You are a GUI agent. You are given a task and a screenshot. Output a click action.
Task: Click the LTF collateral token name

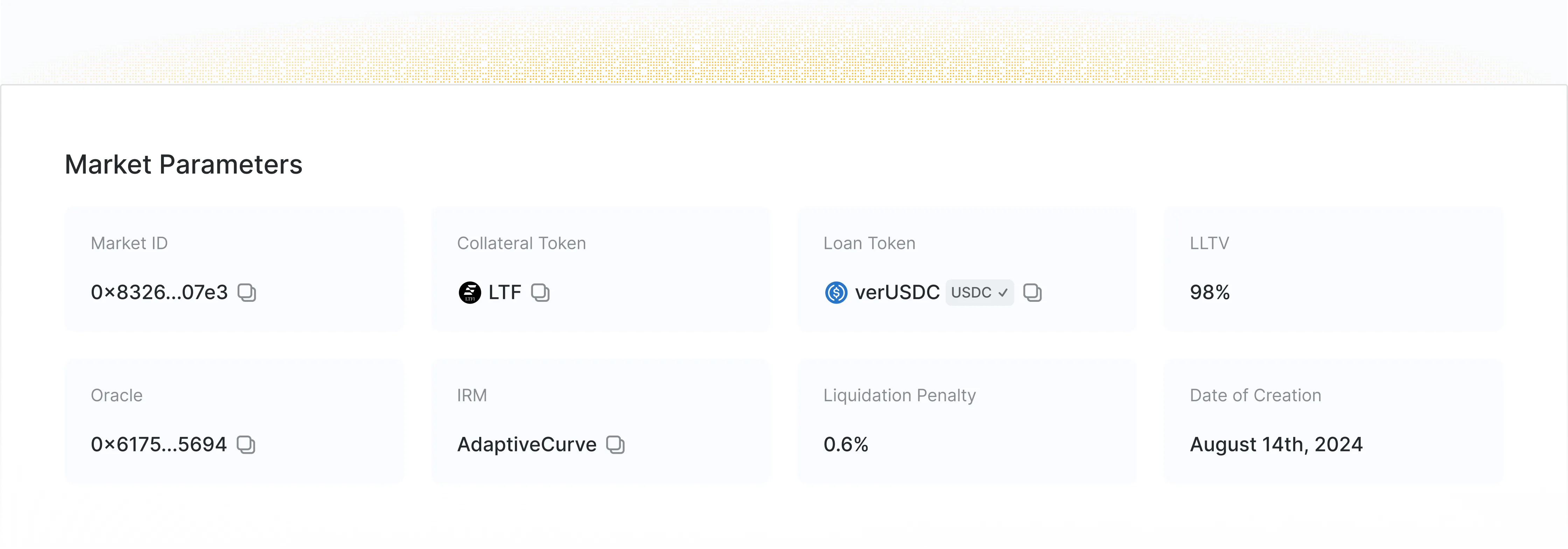505,293
